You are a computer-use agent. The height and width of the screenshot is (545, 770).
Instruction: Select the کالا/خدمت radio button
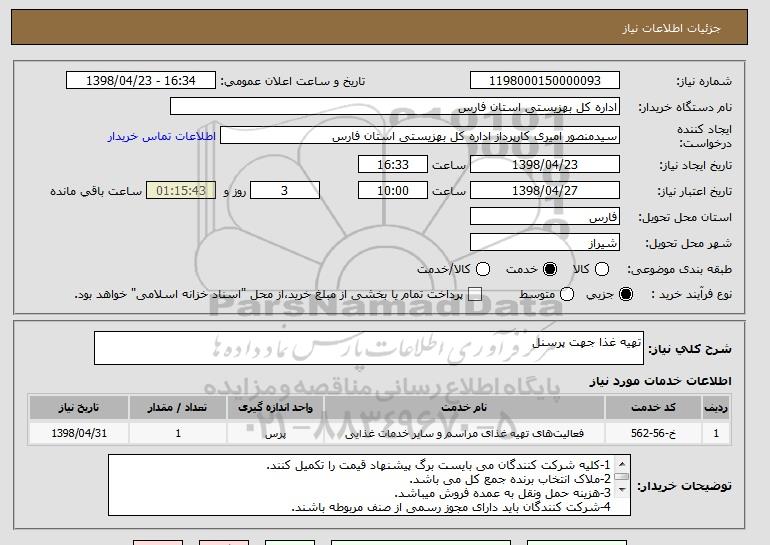pyautogui.click(x=483, y=269)
